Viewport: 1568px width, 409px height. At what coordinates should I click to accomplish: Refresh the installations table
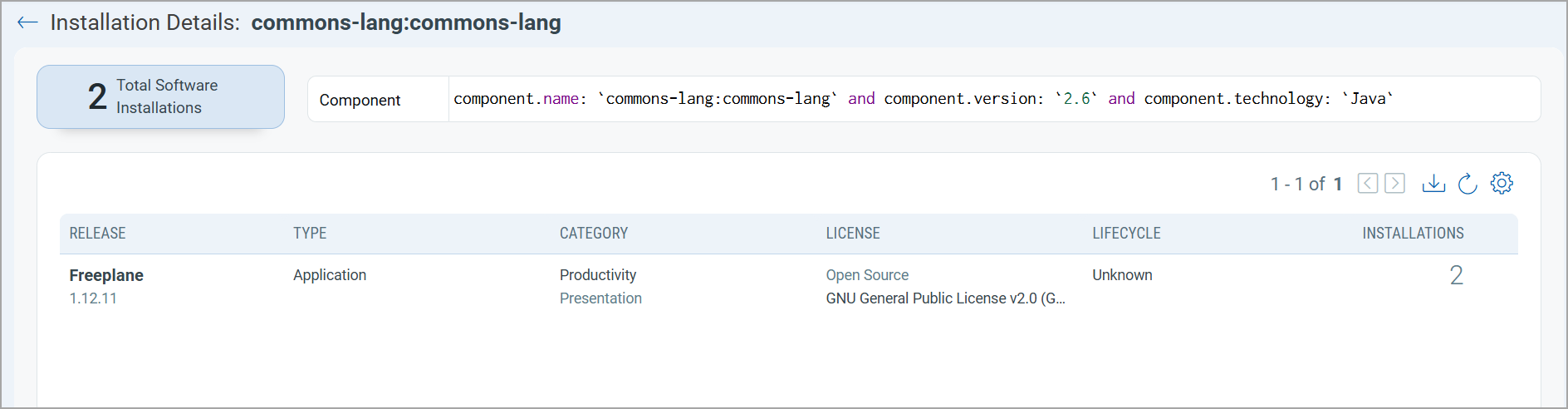(1468, 183)
